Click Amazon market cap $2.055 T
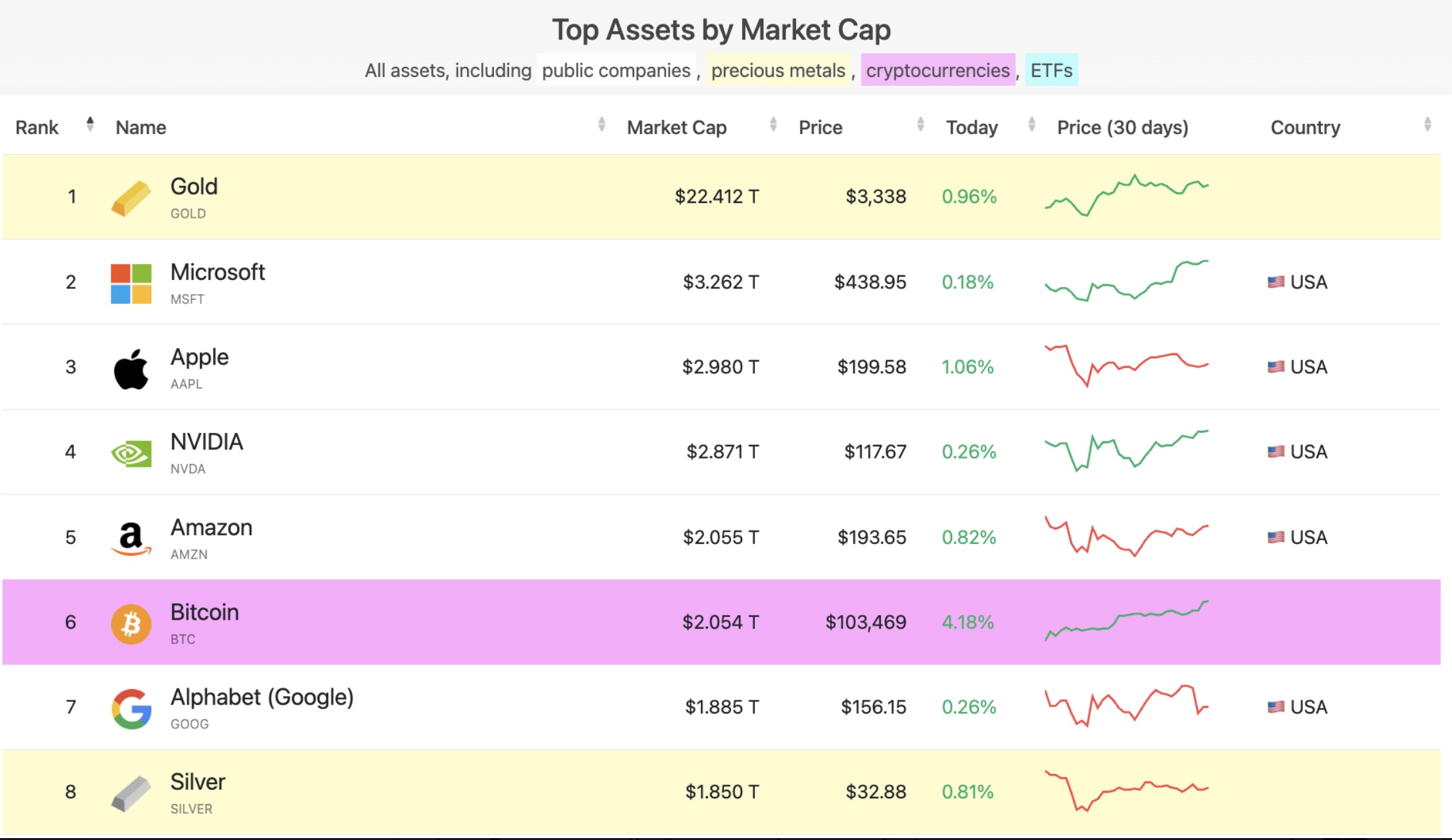1452x840 pixels. pyautogui.click(x=721, y=537)
